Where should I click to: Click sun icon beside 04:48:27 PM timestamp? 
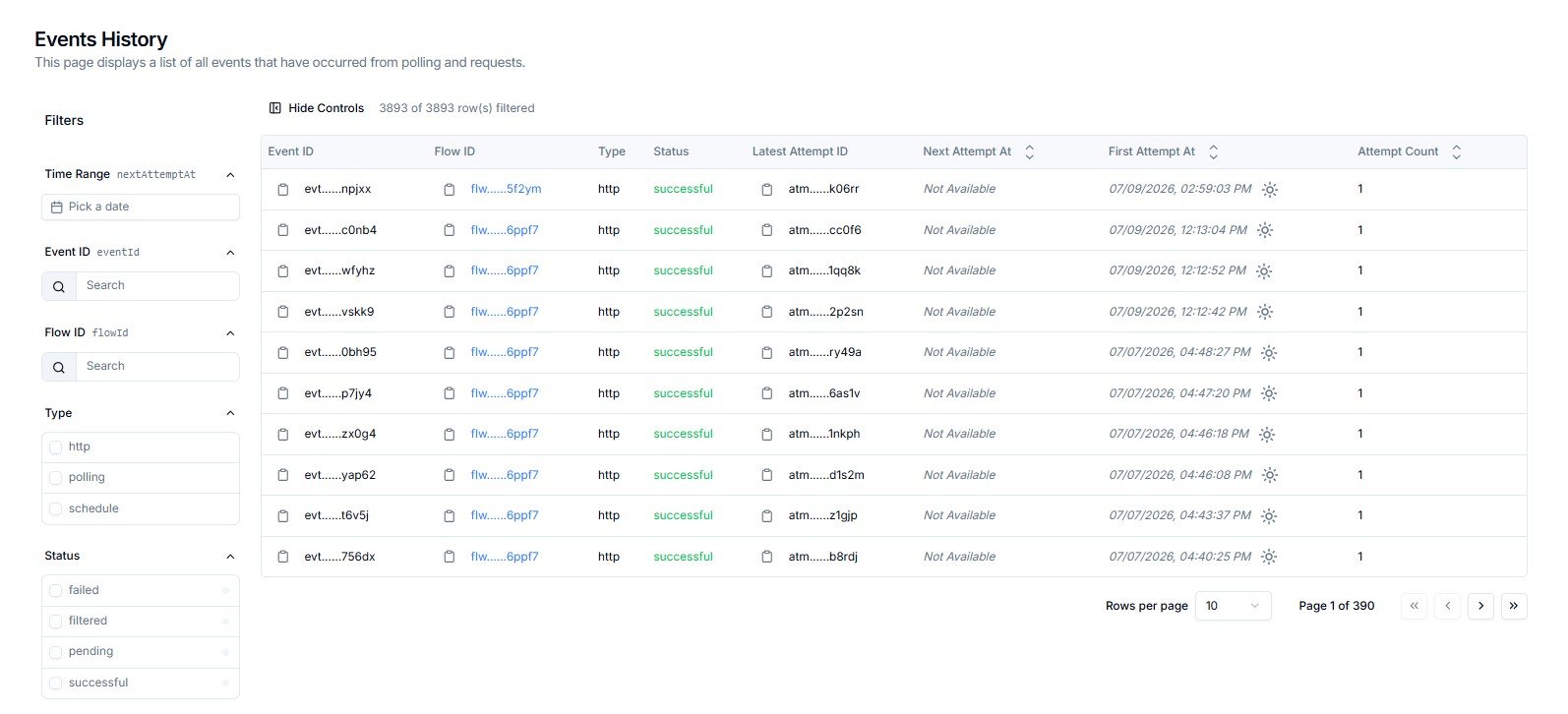point(1269,353)
